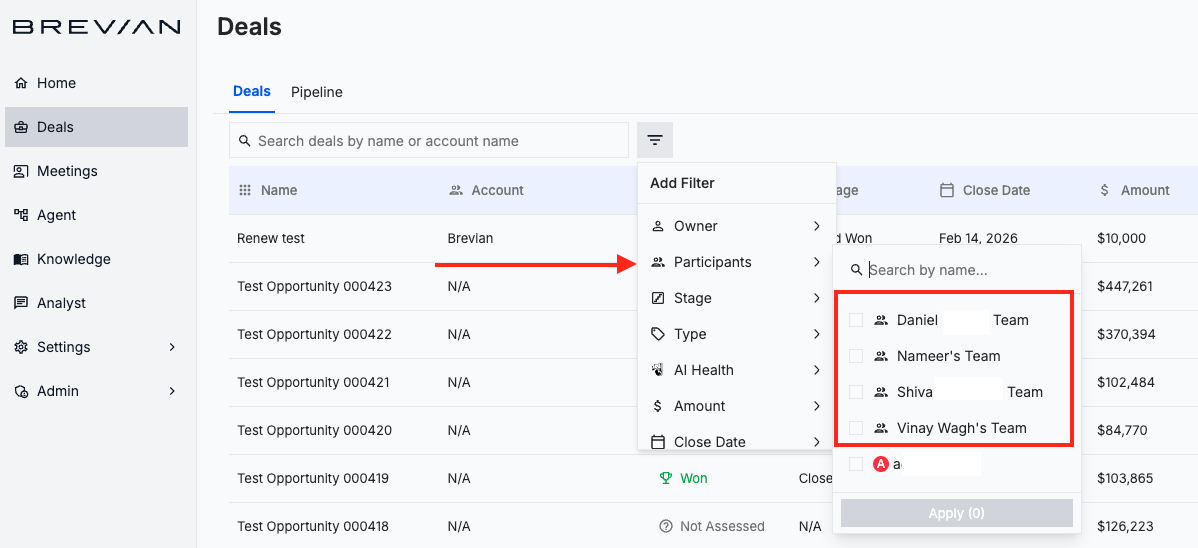The image size is (1198, 548).
Task: Click the Apply (0) button
Action: tap(957, 514)
